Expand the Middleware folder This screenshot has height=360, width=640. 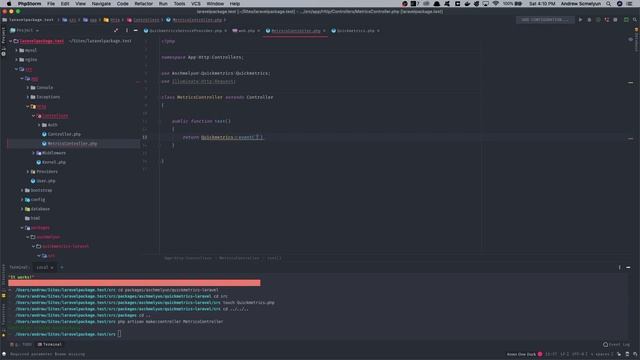click(x=34, y=153)
